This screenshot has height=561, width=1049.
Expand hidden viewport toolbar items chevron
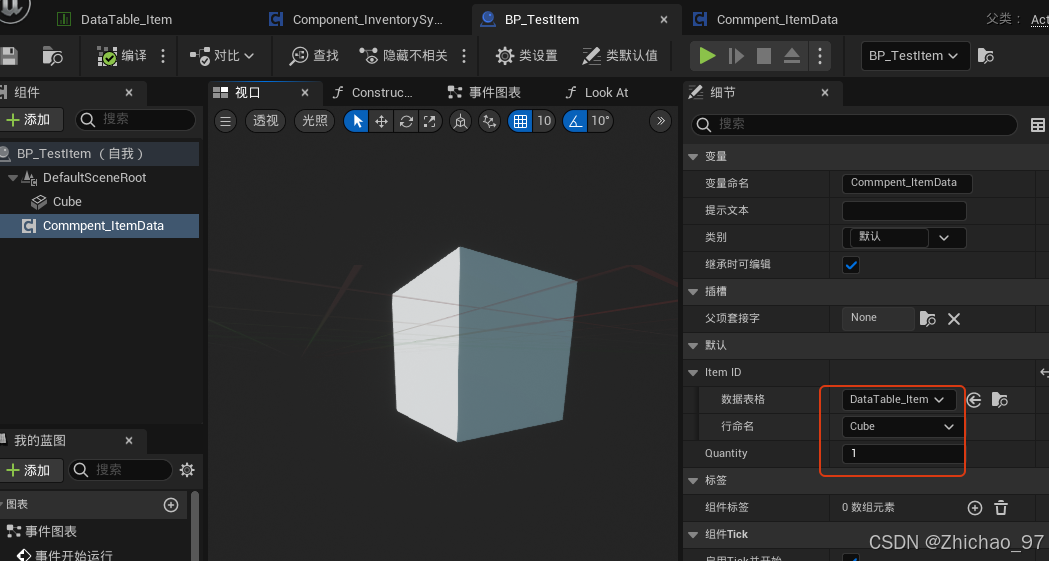coord(660,121)
